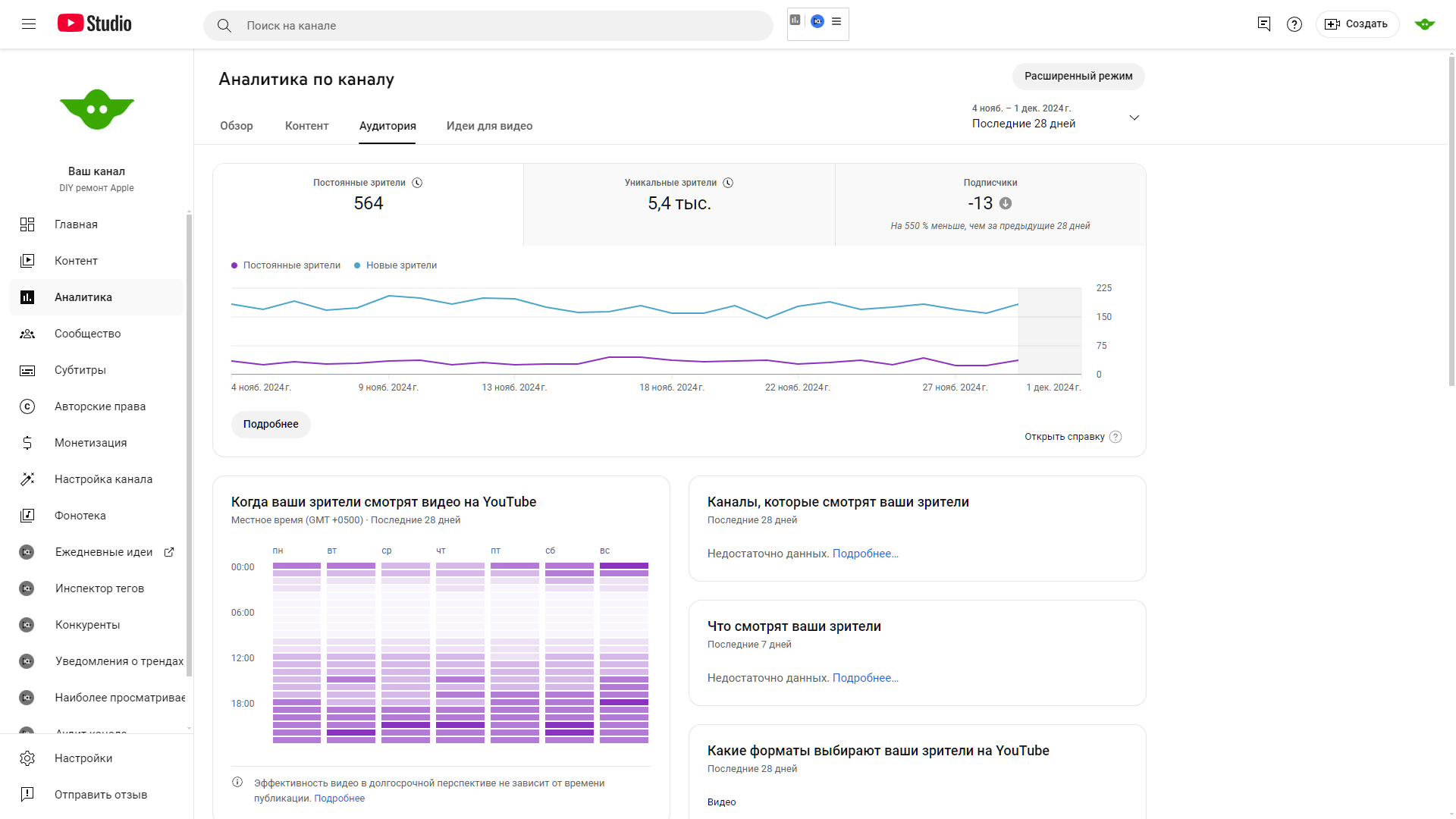Click the sidebar vertical scrollbar
This screenshot has width=1456, height=819.
(x=189, y=444)
